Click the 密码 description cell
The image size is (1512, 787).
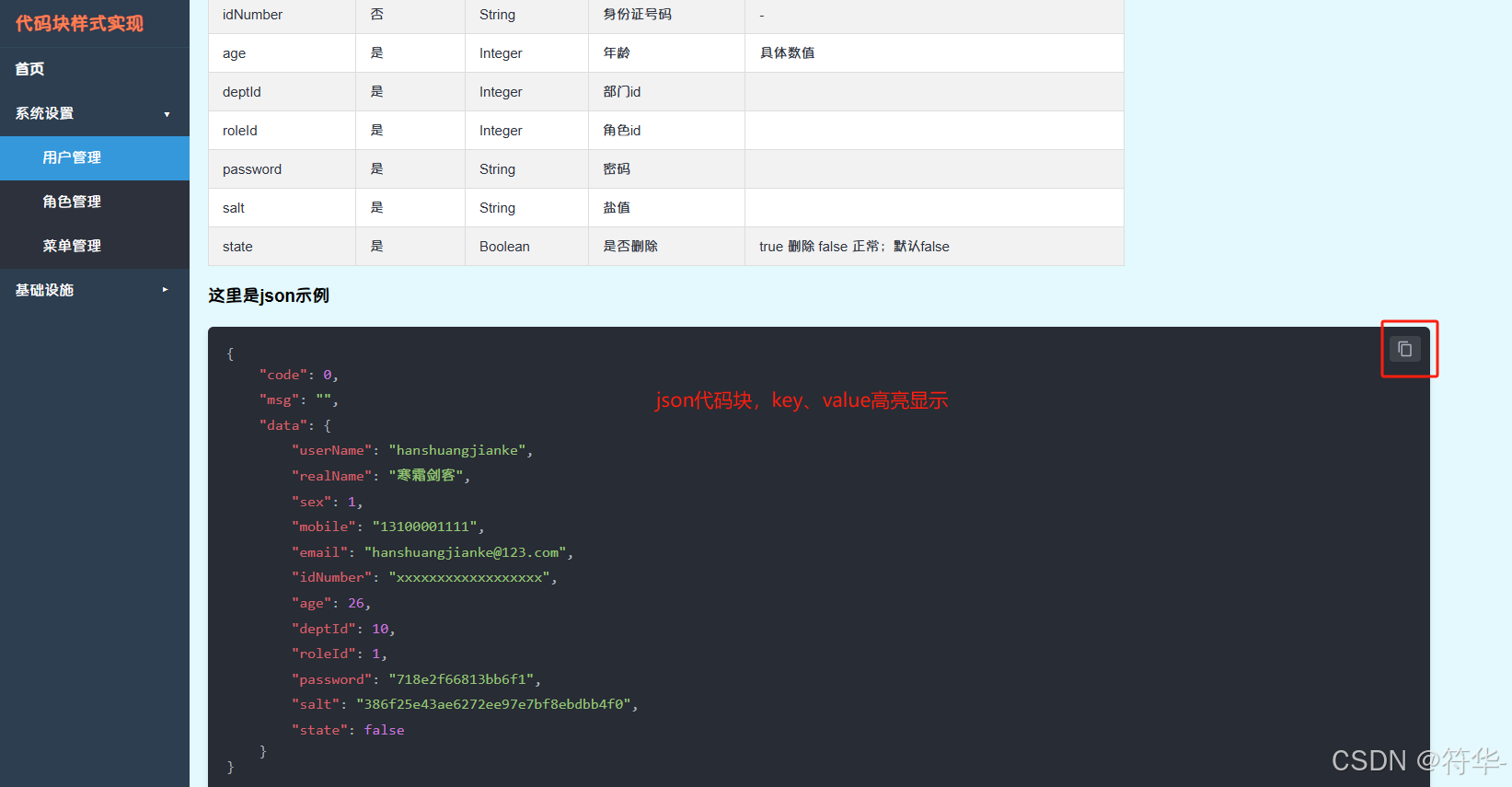click(666, 169)
